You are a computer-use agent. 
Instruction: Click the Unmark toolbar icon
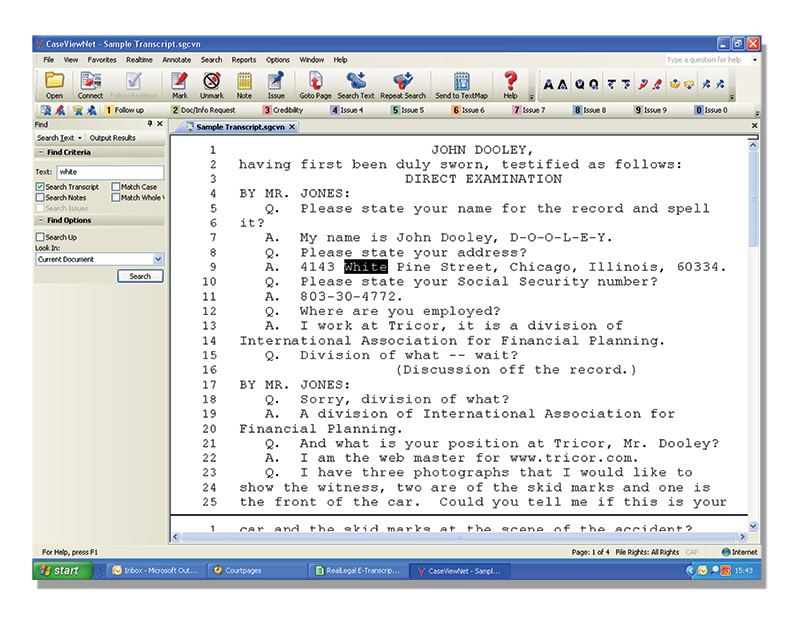point(211,81)
